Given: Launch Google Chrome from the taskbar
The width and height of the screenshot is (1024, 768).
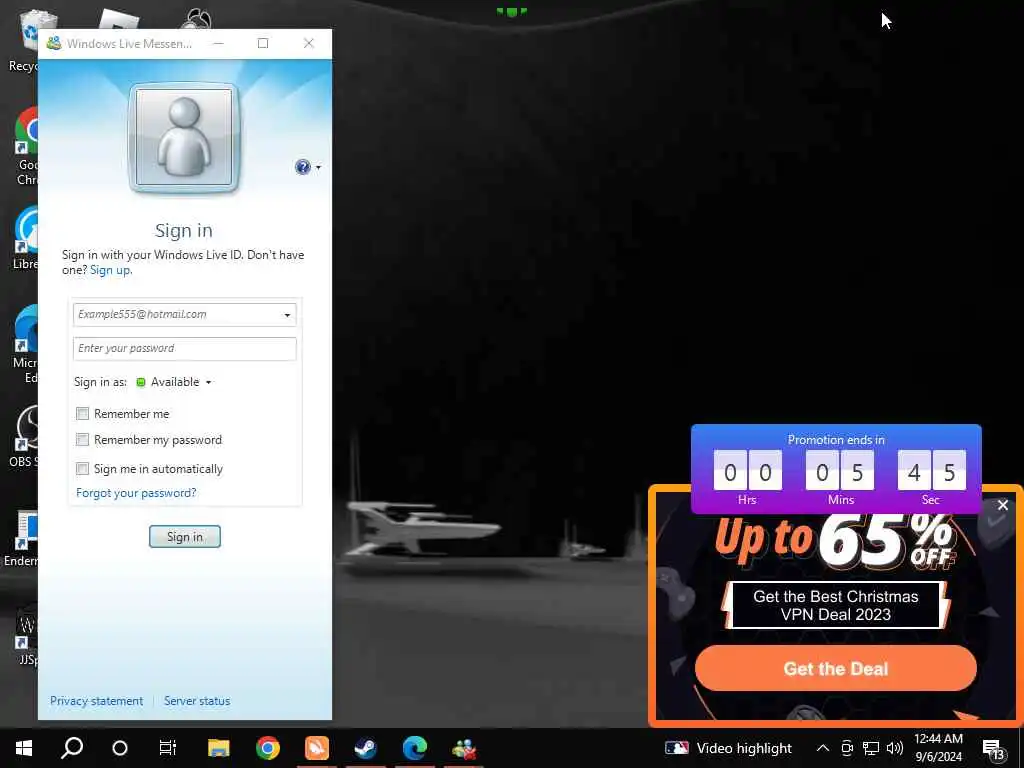Looking at the screenshot, I should pos(268,748).
